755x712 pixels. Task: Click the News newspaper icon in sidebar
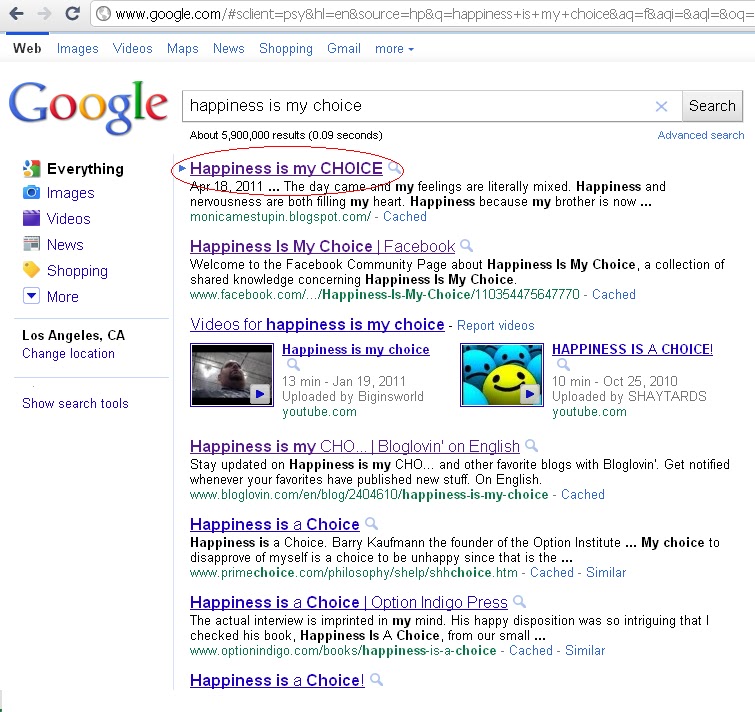(x=31, y=244)
